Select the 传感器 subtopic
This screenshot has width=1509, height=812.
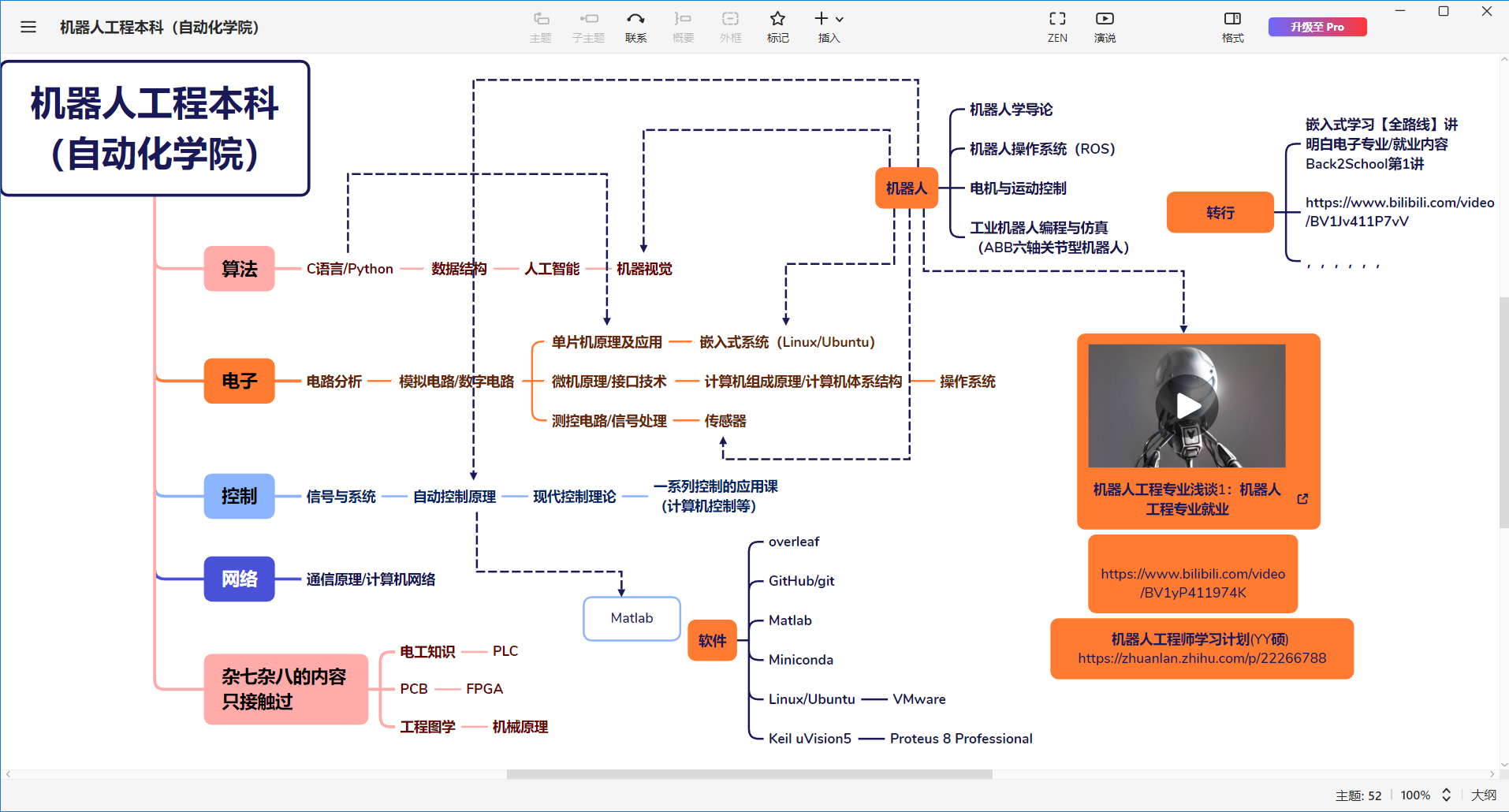[x=725, y=421]
